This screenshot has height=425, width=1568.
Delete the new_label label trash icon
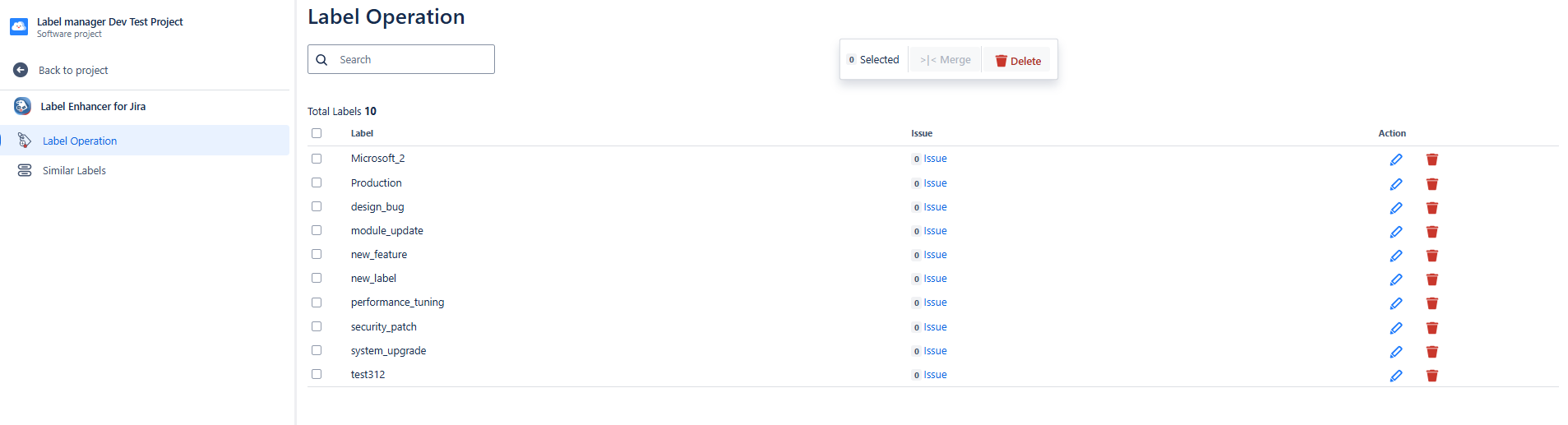tap(1432, 279)
